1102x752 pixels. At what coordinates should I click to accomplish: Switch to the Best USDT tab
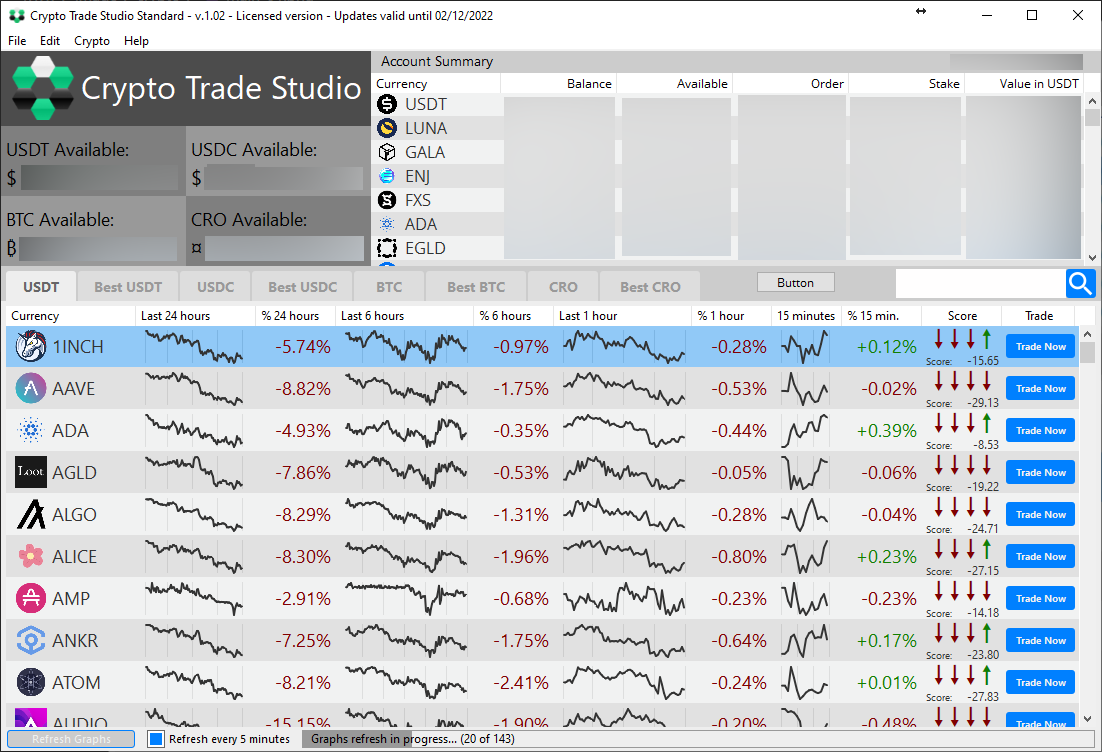point(128,287)
